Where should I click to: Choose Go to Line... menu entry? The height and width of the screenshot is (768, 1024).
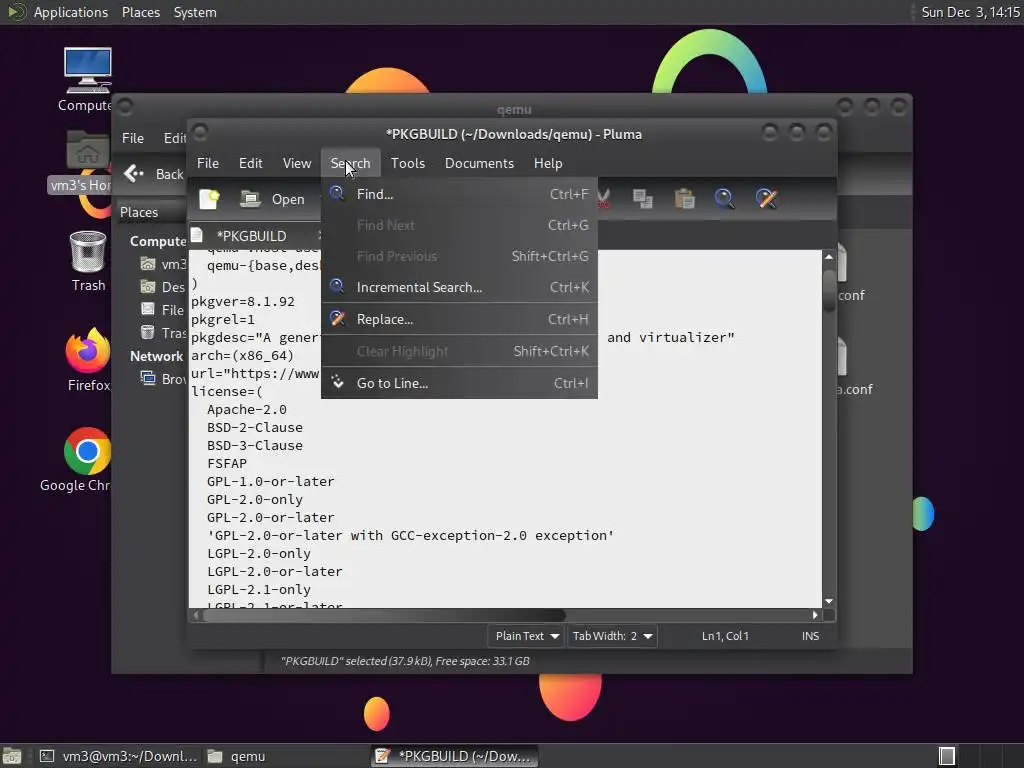point(460,383)
